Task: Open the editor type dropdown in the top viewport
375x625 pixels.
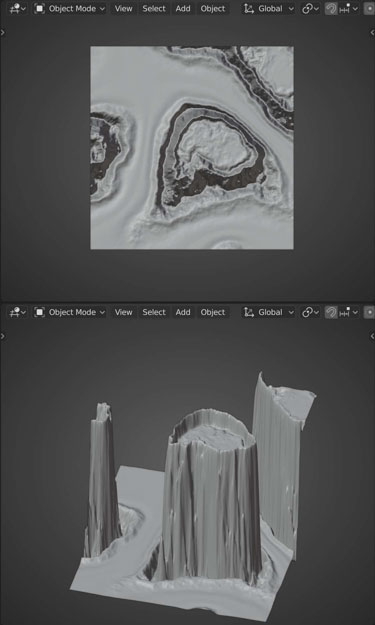Action: coord(18,8)
